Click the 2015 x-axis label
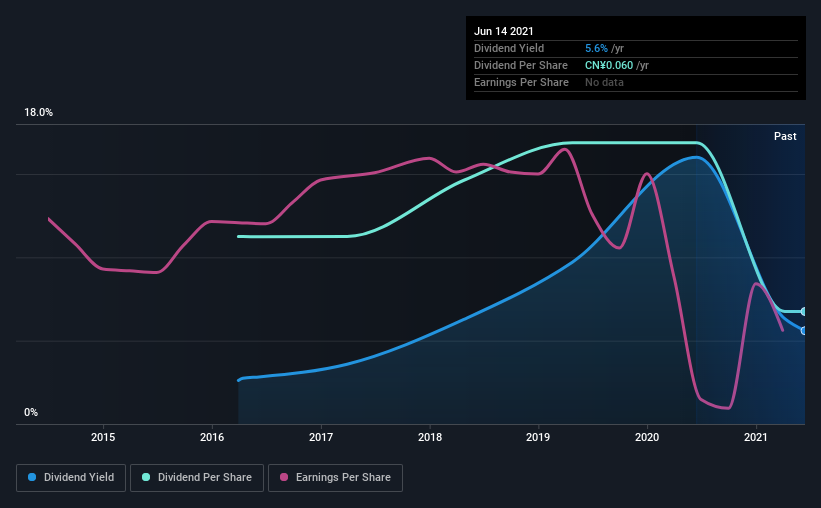 coord(103,437)
